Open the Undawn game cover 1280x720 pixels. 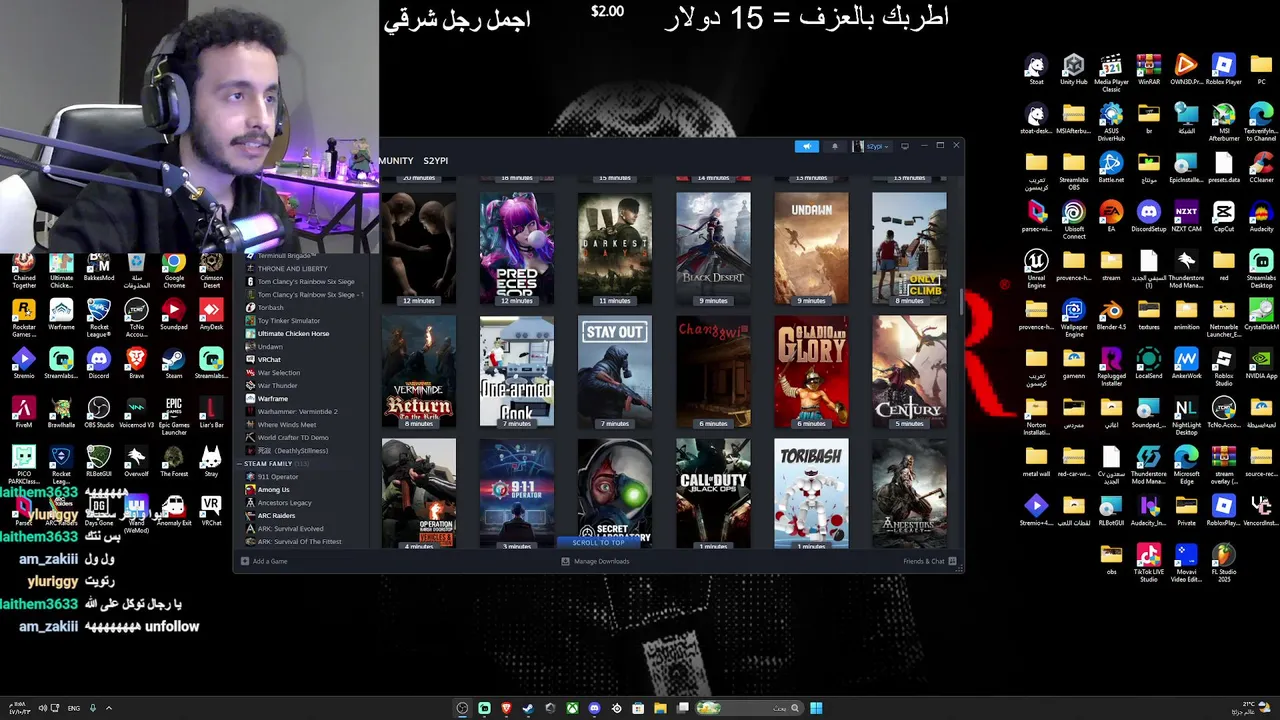pos(811,249)
